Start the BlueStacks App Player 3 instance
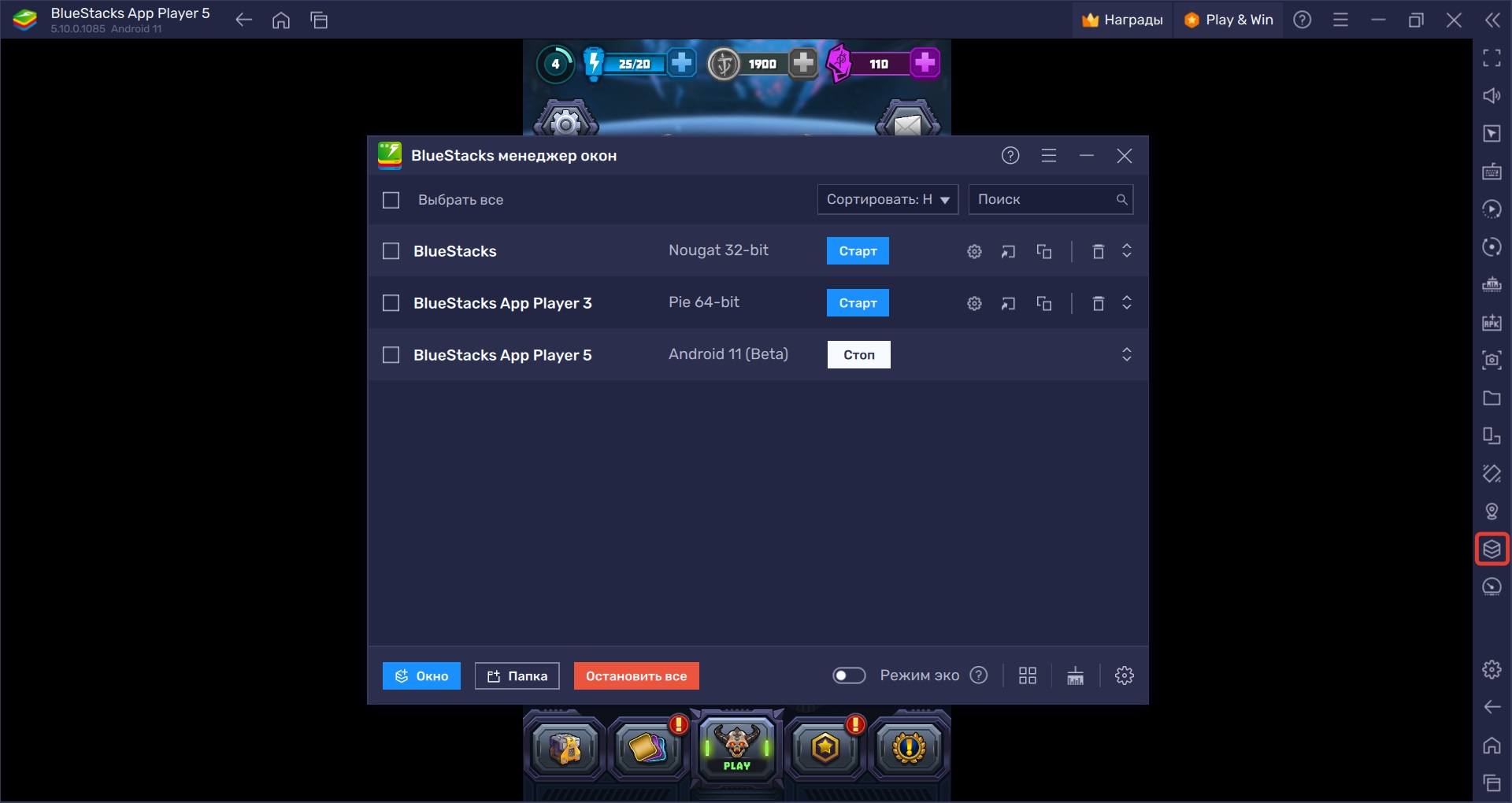The height and width of the screenshot is (803, 1512). pos(858,303)
